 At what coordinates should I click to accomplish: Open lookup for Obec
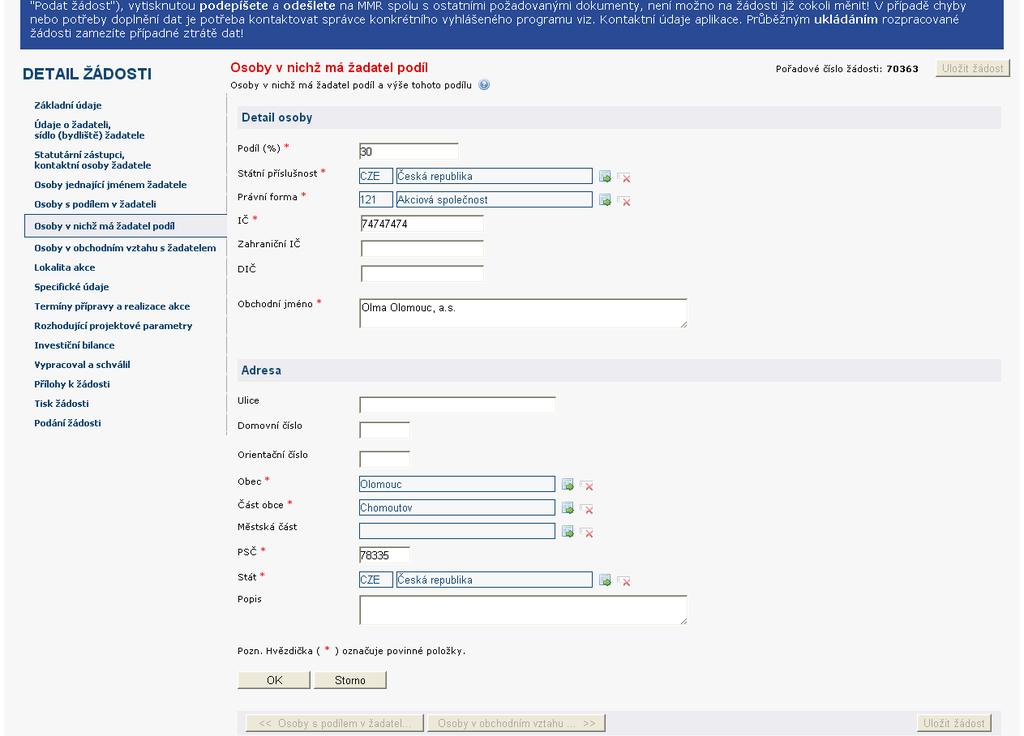click(568, 485)
